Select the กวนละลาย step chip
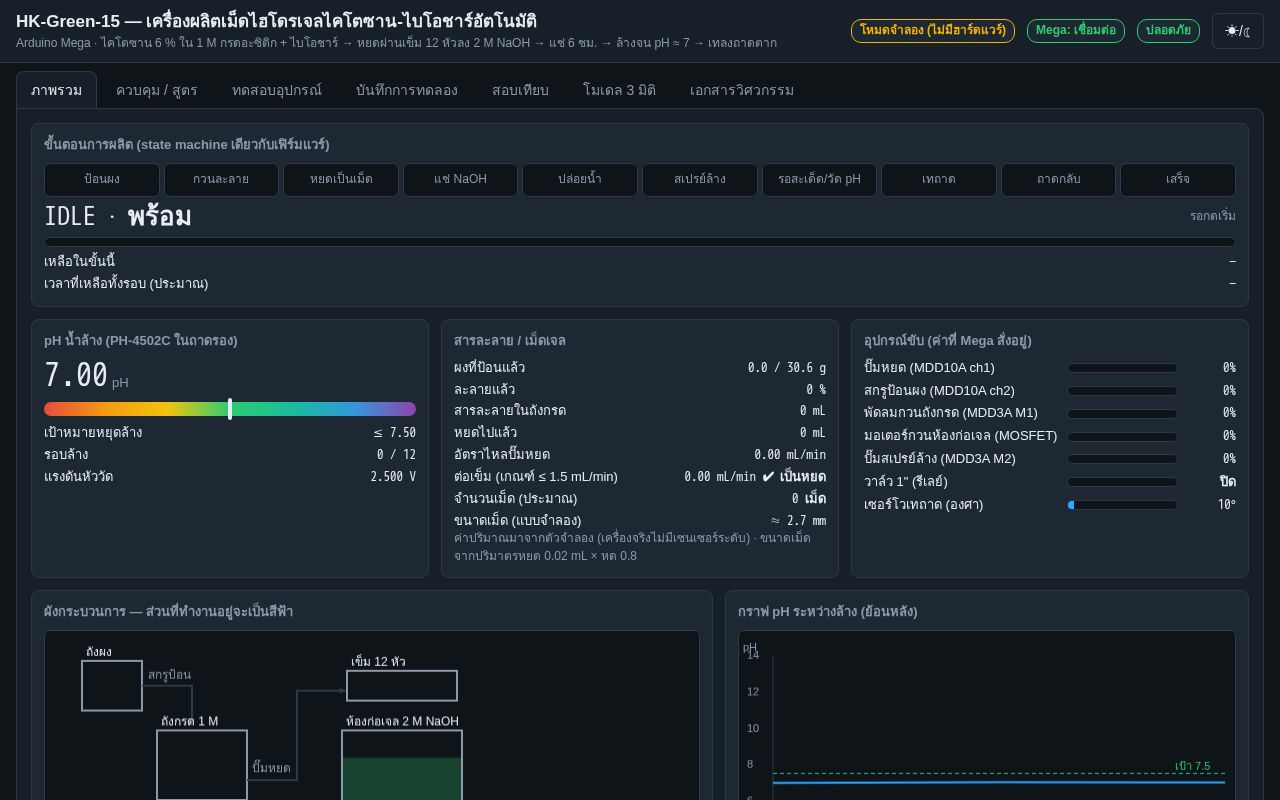This screenshot has height=800, width=1280. point(221,180)
